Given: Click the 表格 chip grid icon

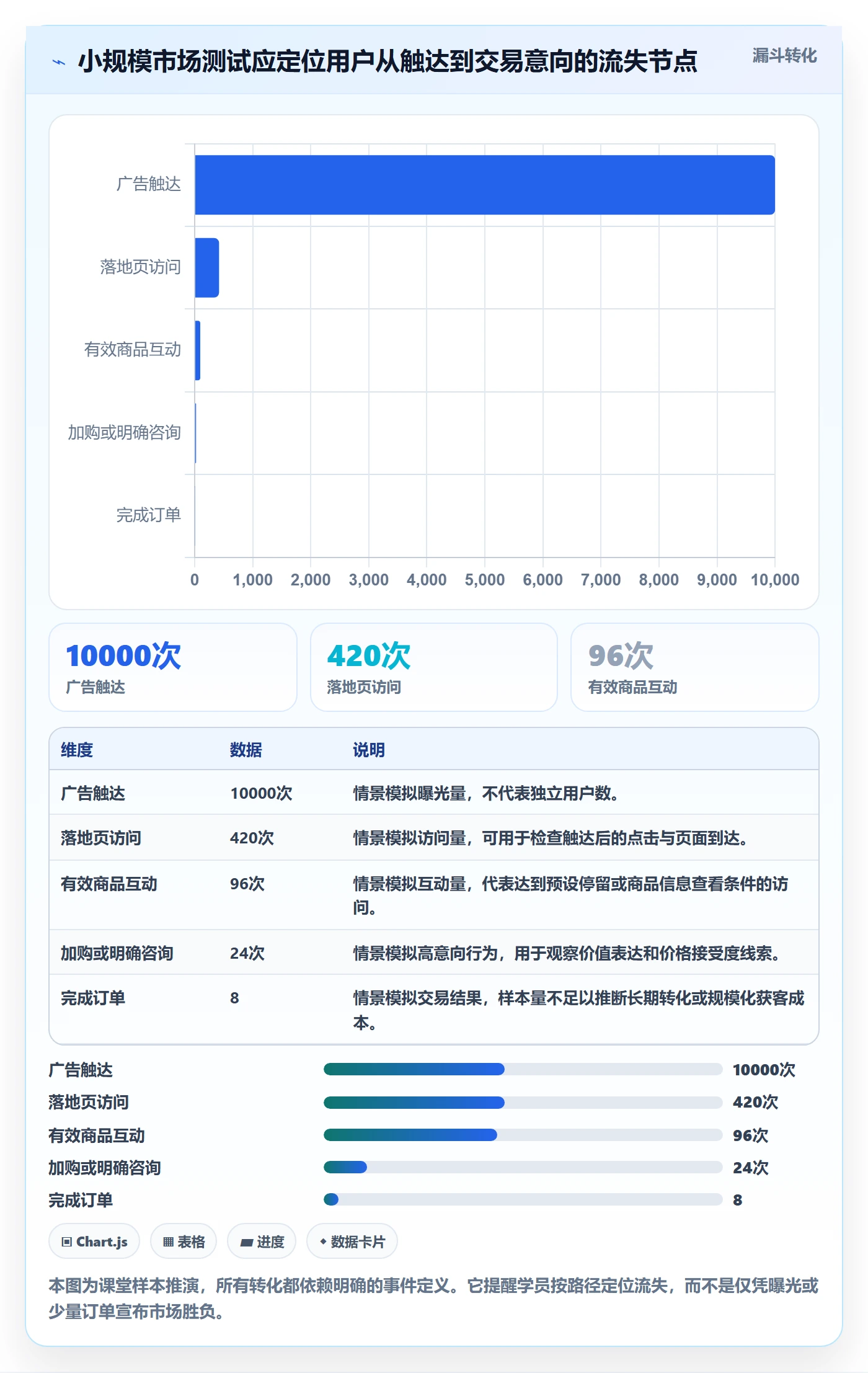Looking at the screenshot, I should pos(168,1242).
